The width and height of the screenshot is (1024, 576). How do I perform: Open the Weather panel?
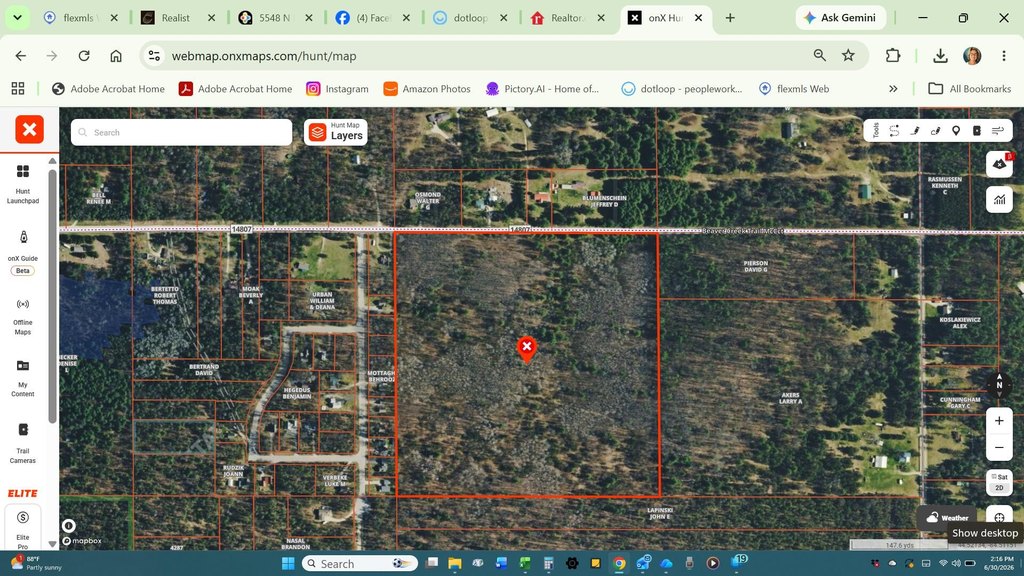pos(947,518)
